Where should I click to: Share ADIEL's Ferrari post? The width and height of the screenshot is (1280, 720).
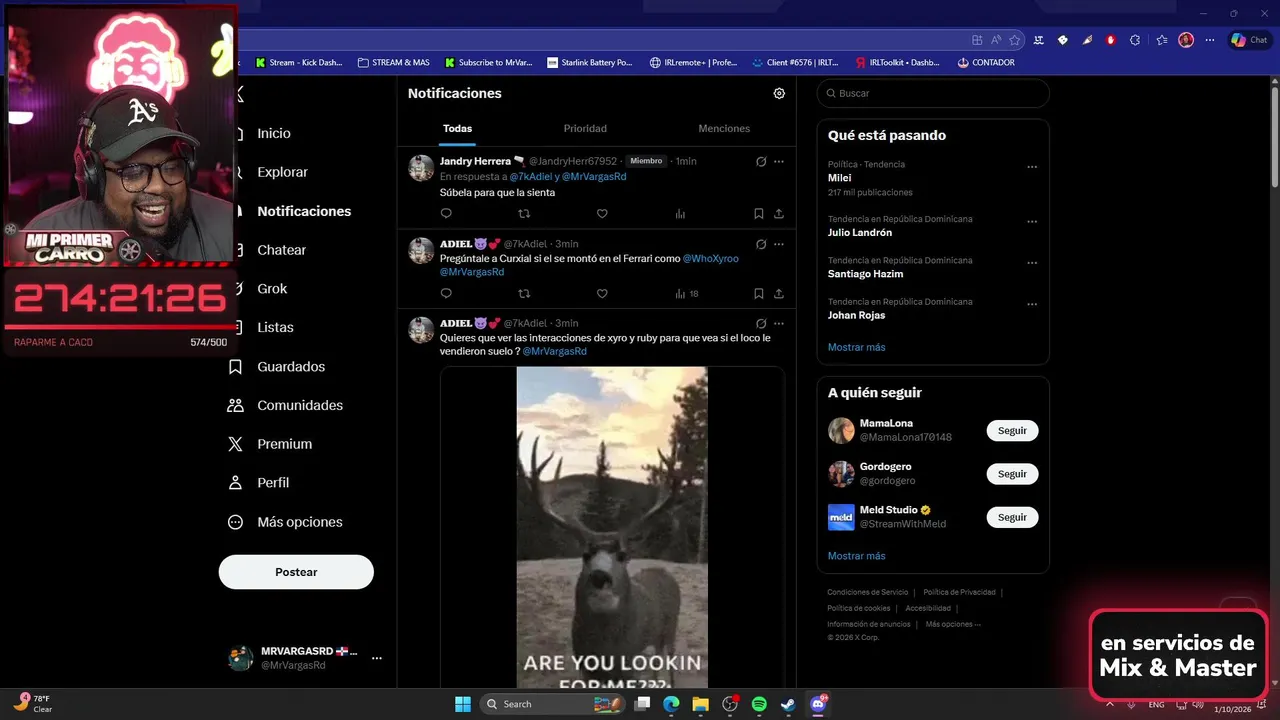(779, 293)
